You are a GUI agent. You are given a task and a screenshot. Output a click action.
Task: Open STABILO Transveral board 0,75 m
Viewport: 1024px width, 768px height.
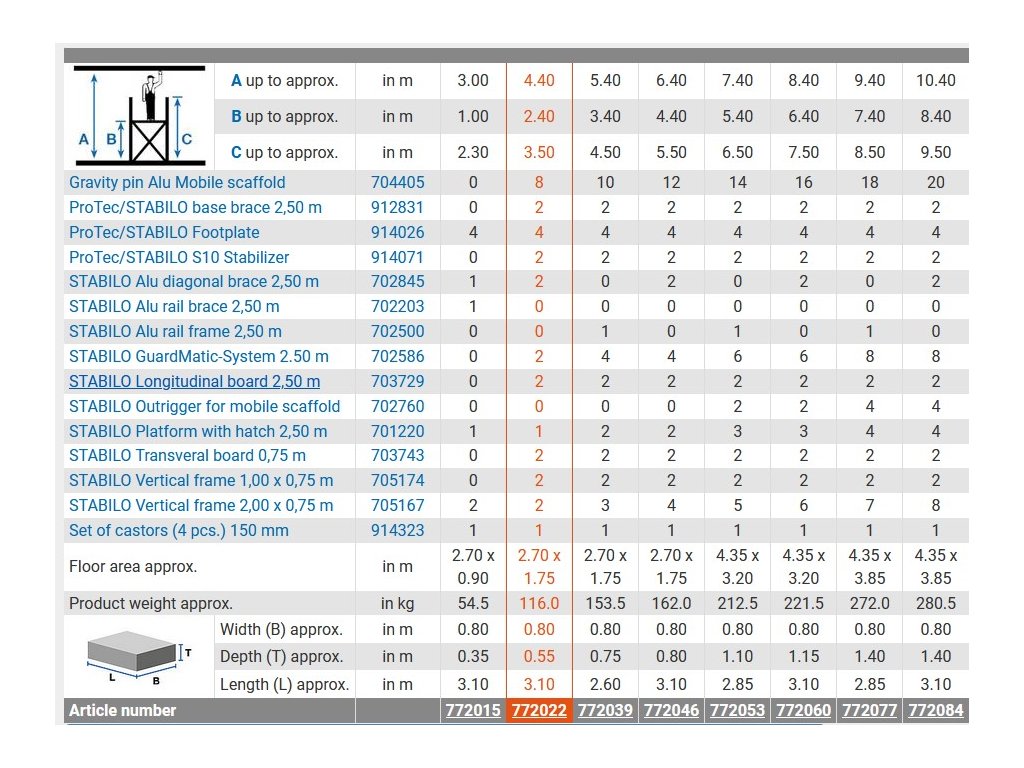pyautogui.click(x=187, y=455)
